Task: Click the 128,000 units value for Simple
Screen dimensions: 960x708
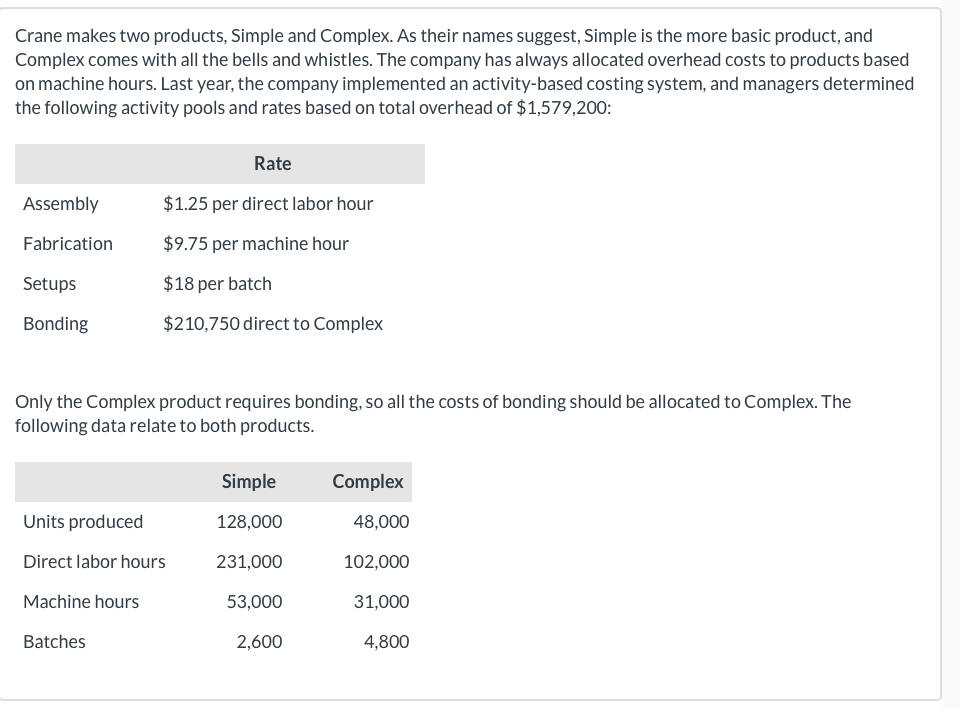Action: click(249, 522)
